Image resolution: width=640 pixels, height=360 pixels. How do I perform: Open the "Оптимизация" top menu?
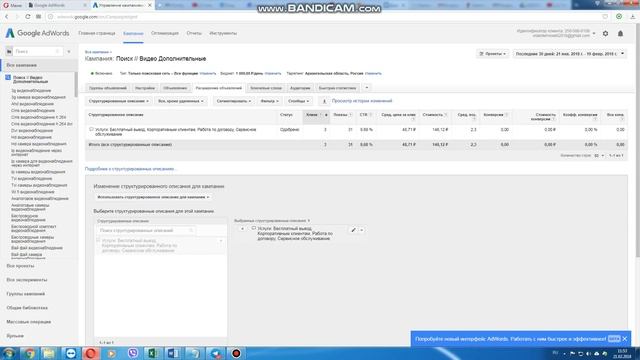coord(164,33)
